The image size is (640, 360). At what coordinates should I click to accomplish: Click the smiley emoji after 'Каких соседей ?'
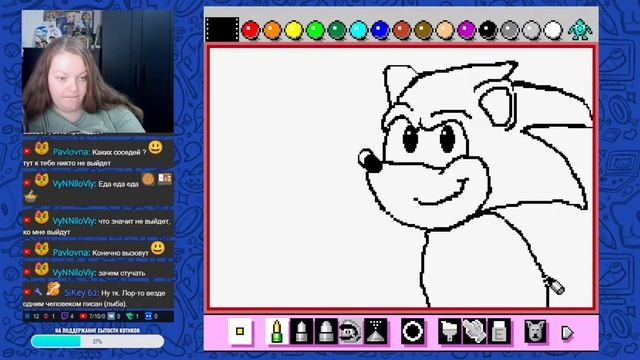[x=156, y=147]
